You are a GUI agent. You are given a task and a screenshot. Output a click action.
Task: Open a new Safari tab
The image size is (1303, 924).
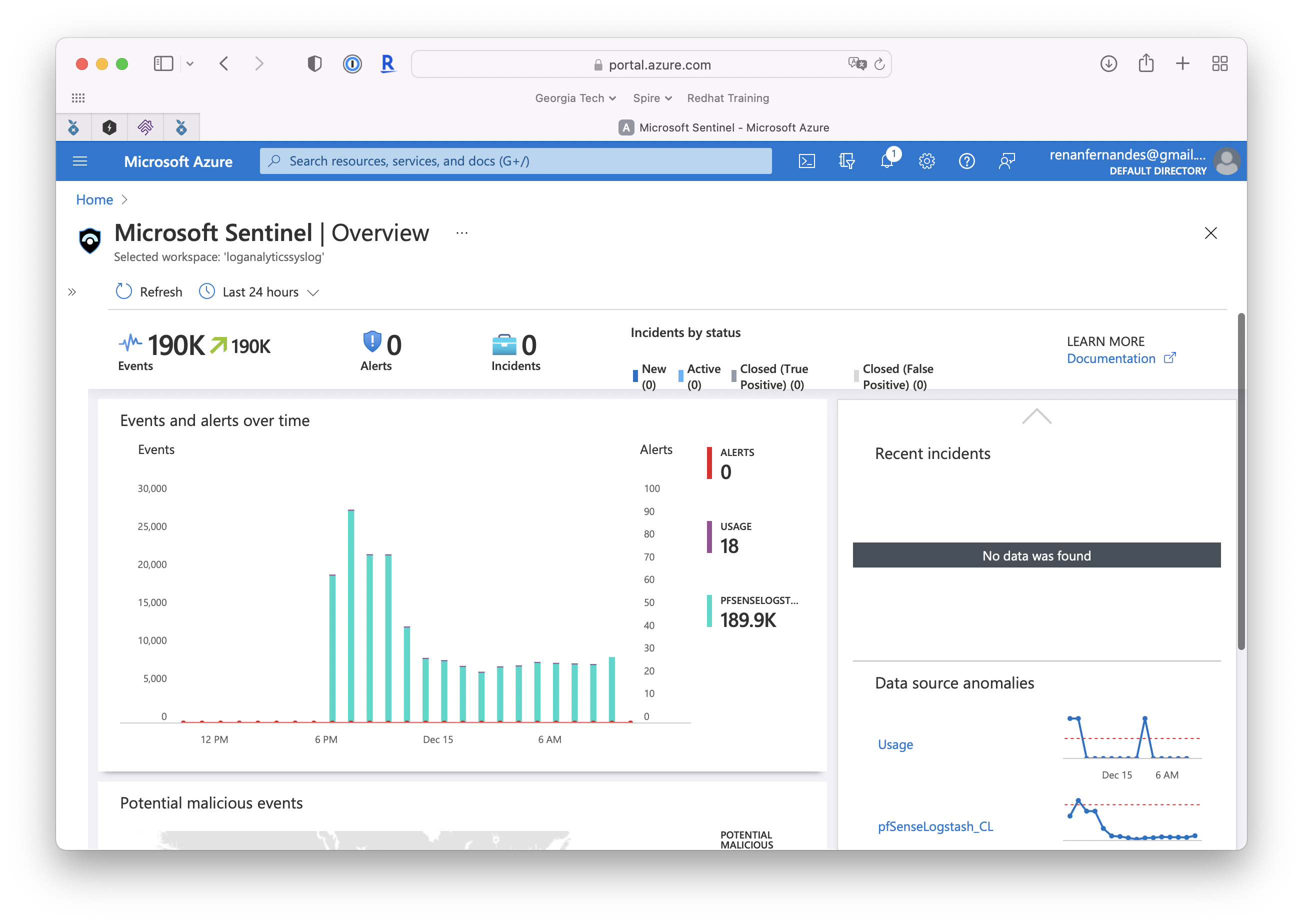coord(1182,63)
